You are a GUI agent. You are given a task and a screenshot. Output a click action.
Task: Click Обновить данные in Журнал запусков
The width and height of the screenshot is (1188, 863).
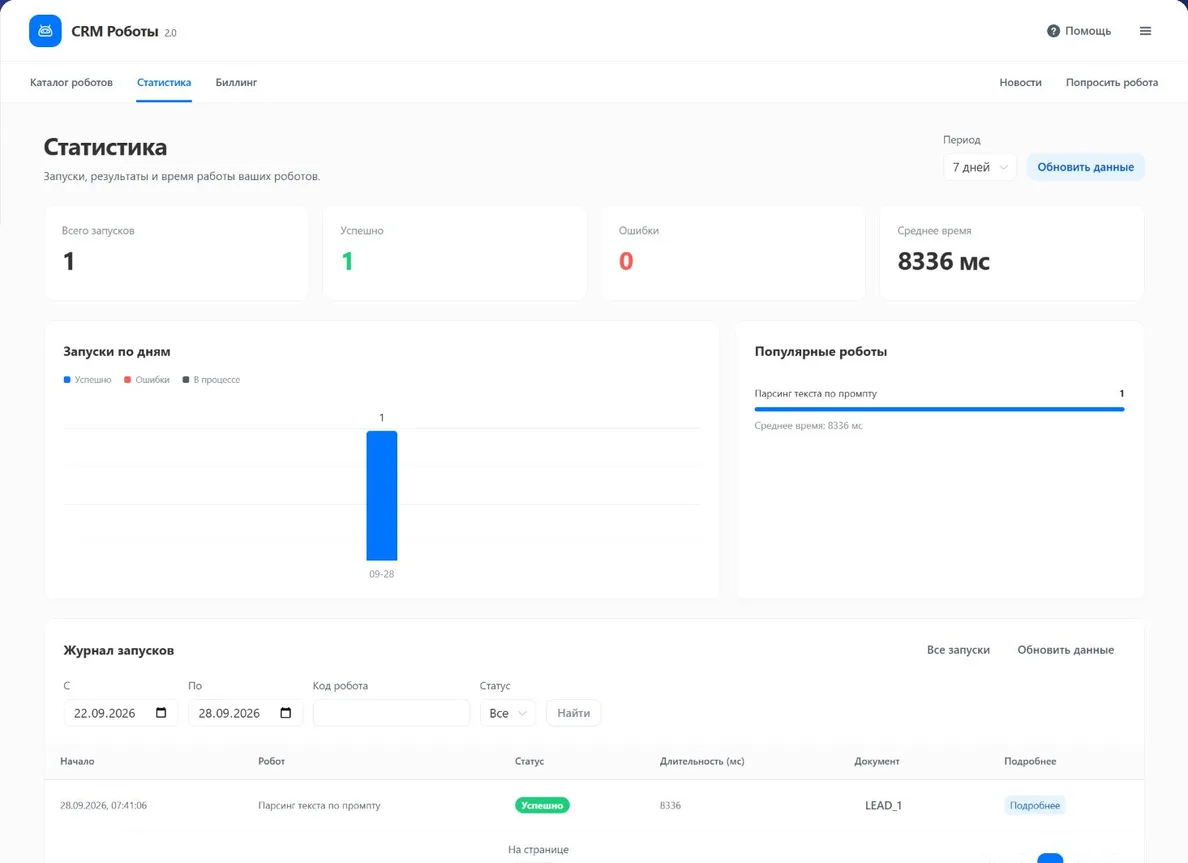point(1065,650)
